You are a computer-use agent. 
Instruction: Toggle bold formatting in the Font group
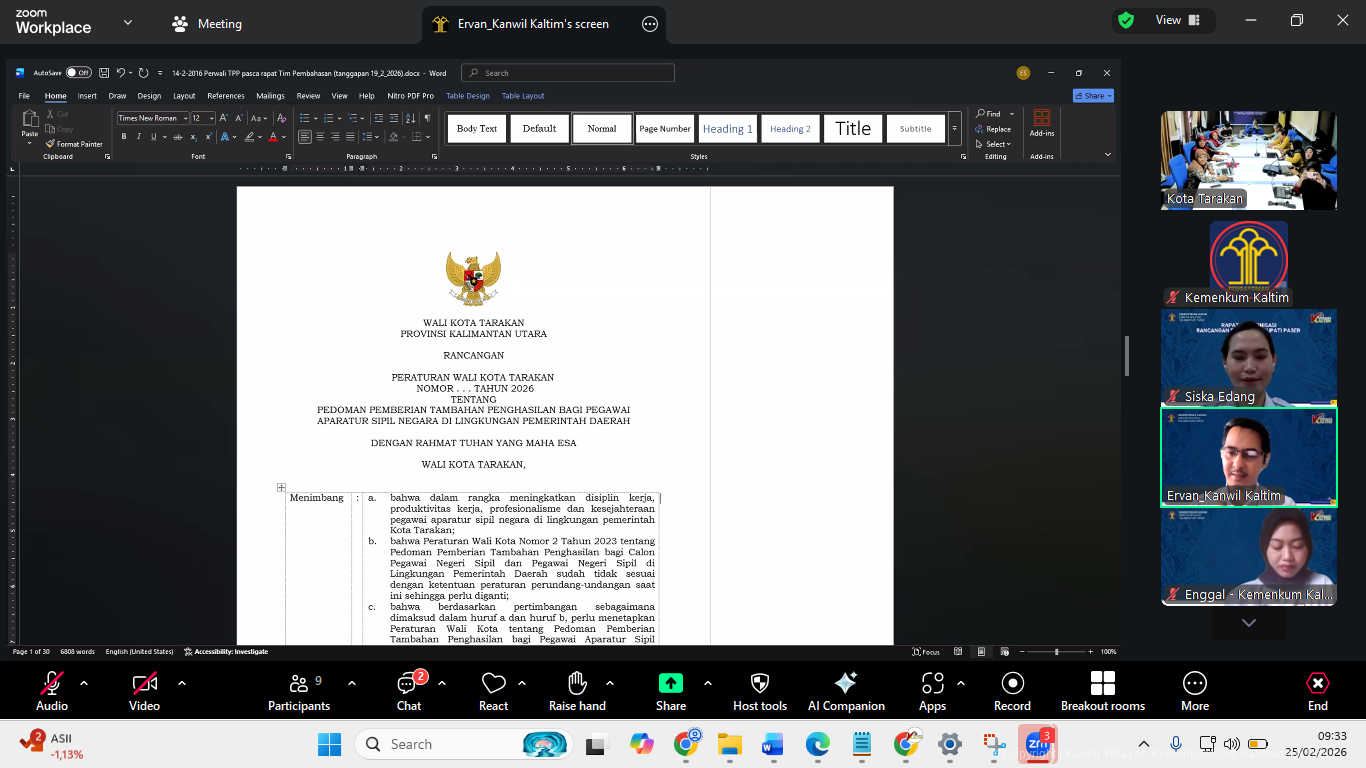point(124,136)
